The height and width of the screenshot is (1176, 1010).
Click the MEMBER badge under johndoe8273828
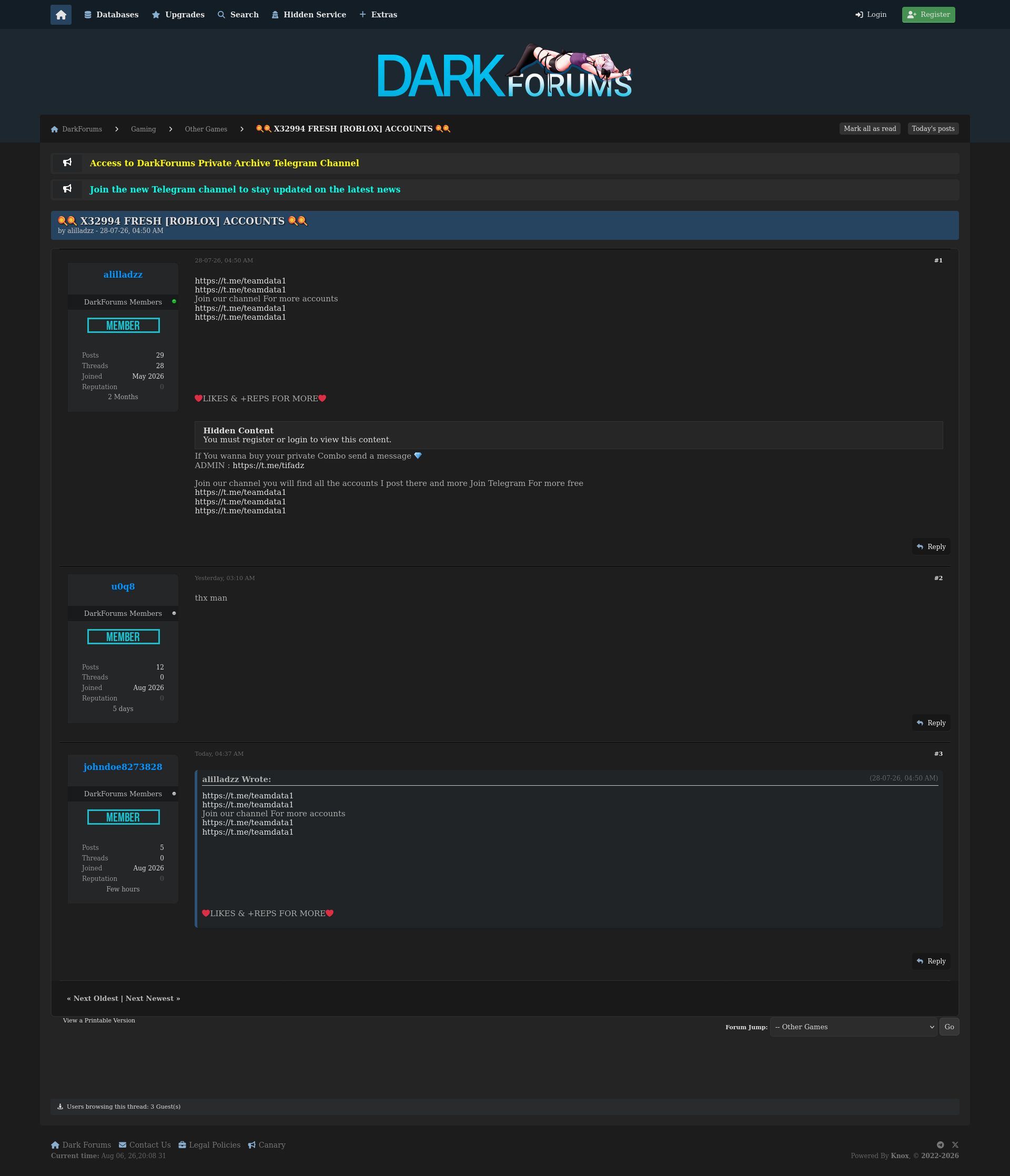click(x=123, y=817)
